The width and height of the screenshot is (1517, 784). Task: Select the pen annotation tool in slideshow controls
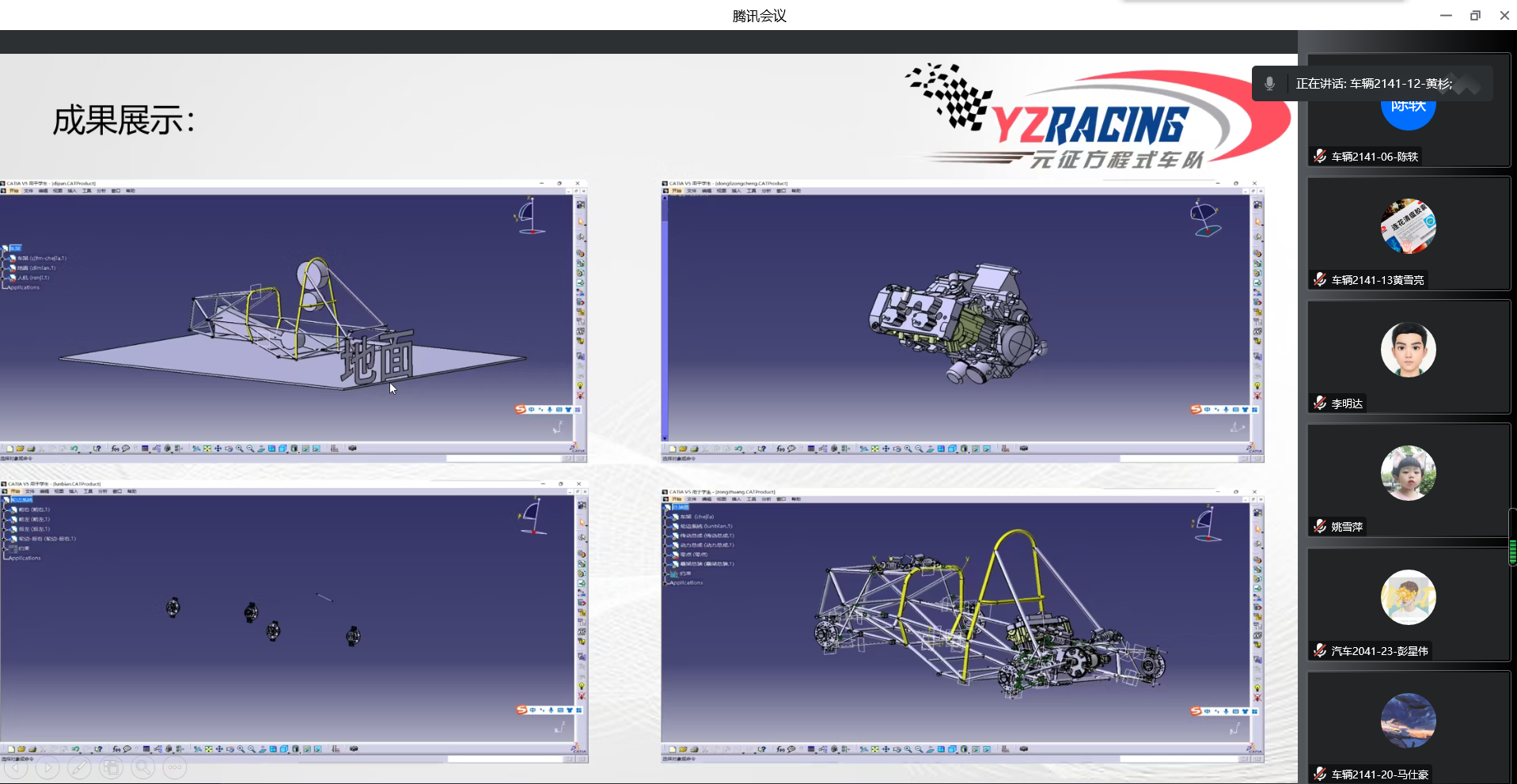tap(79, 767)
